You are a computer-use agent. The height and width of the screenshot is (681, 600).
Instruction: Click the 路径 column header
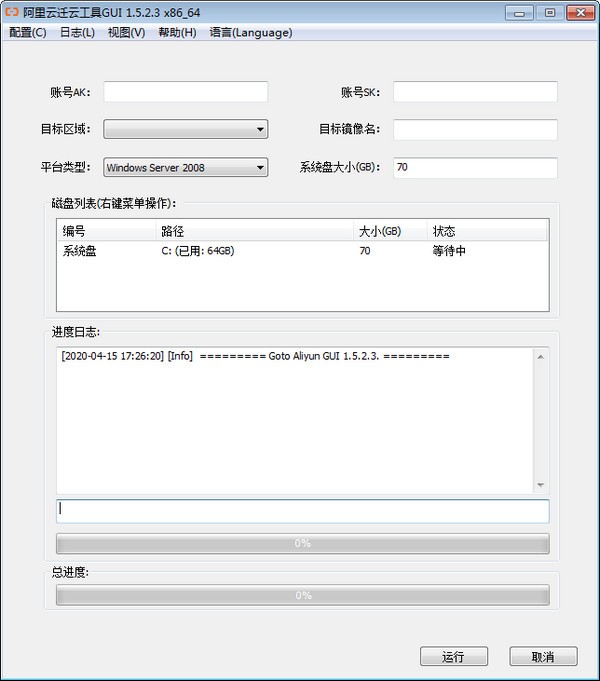pos(255,231)
